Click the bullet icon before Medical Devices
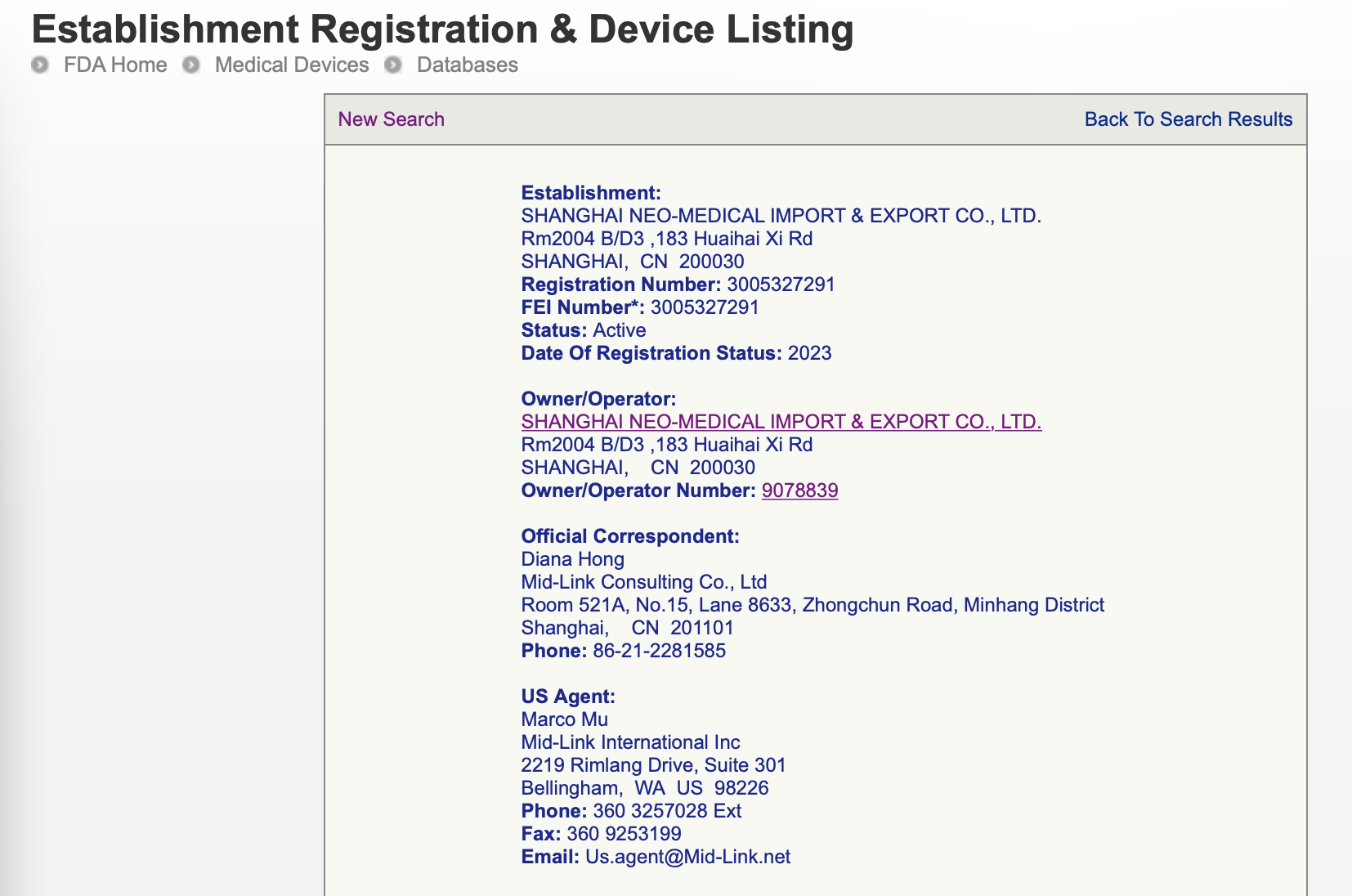This screenshot has width=1352, height=896. [x=191, y=65]
